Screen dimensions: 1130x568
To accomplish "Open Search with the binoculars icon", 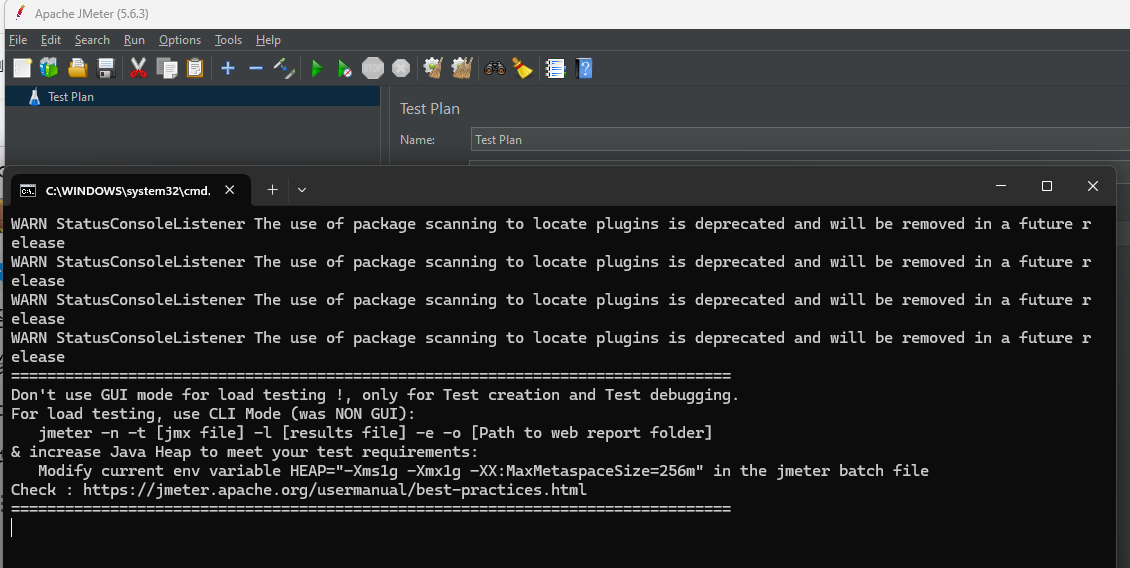I will (494, 68).
